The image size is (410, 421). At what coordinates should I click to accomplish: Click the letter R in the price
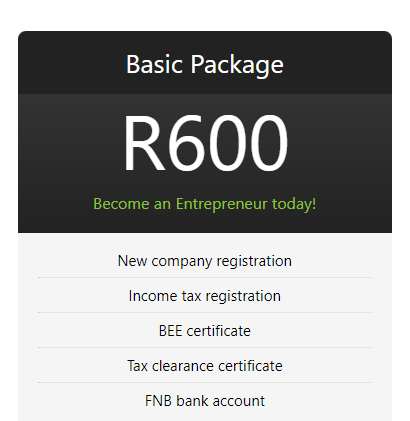(x=144, y=143)
